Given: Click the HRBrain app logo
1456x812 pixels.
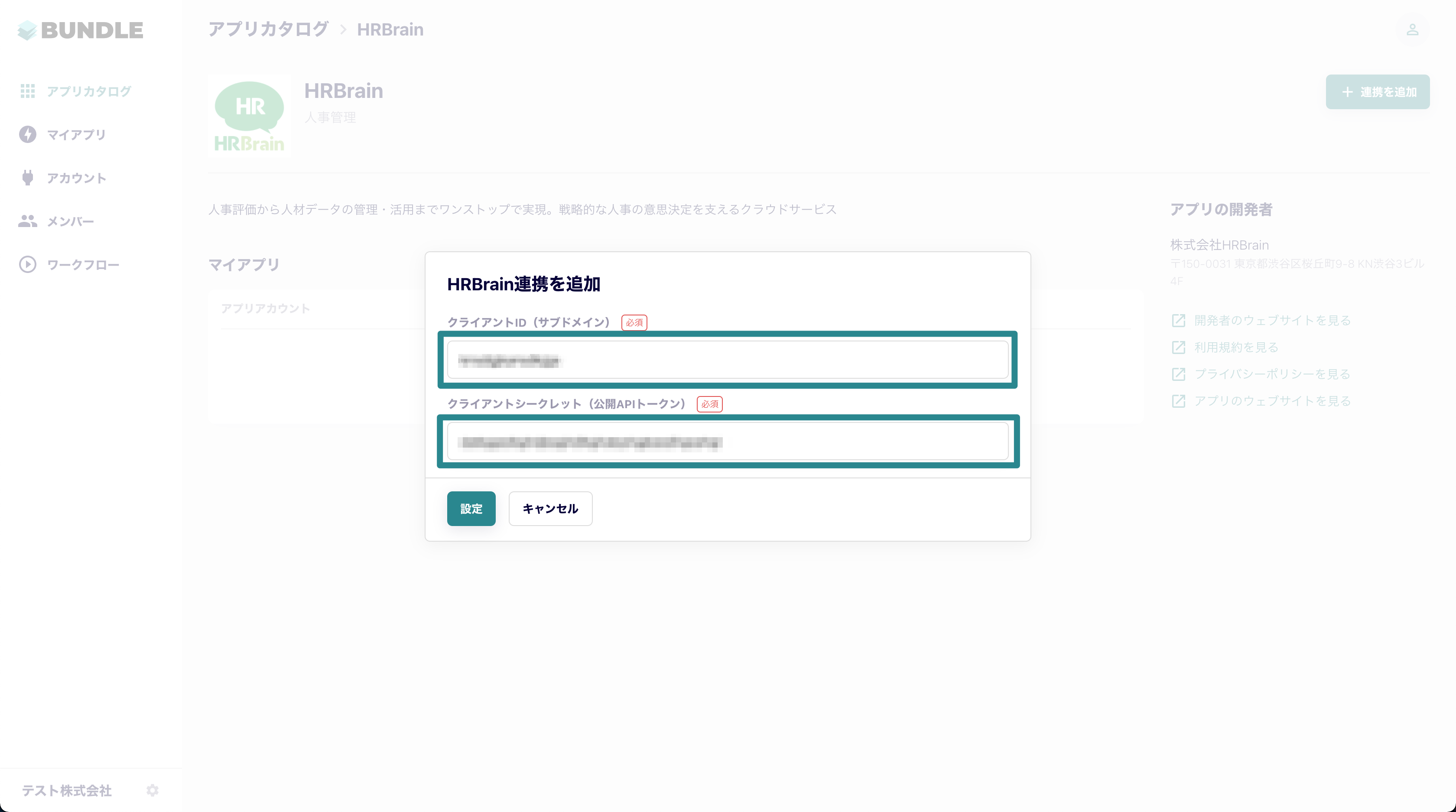Looking at the screenshot, I should (x=249, y=117).
